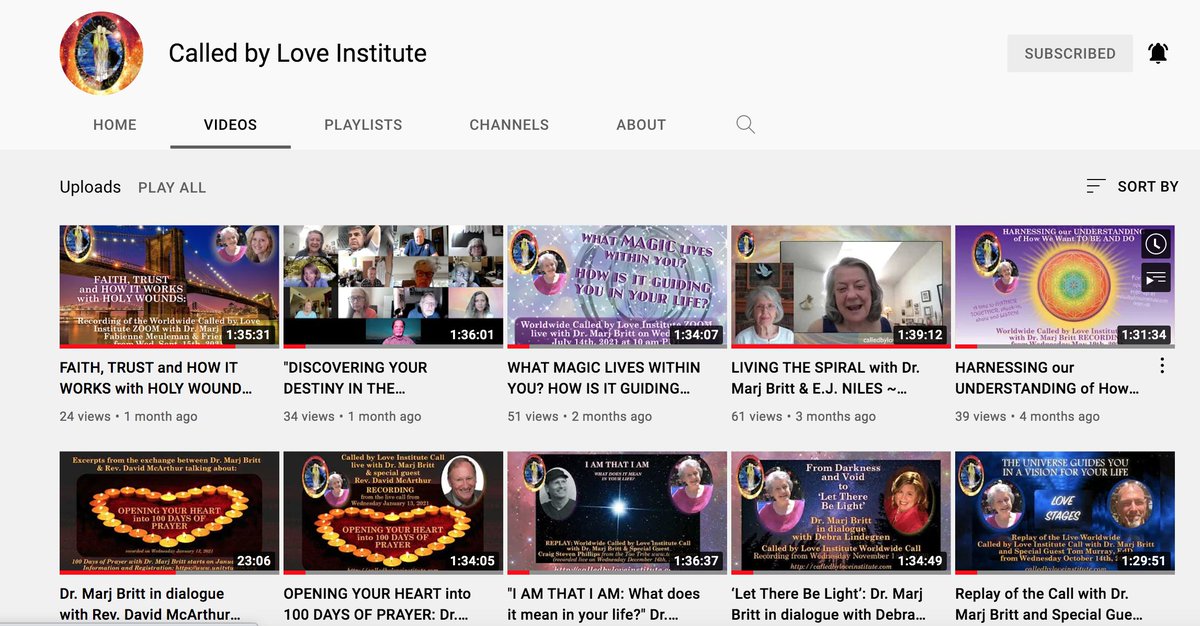Open three-dot menu for HARNESSING video
The height and width of the screenshot is (626, 1200).
[x=1162, y=366]
